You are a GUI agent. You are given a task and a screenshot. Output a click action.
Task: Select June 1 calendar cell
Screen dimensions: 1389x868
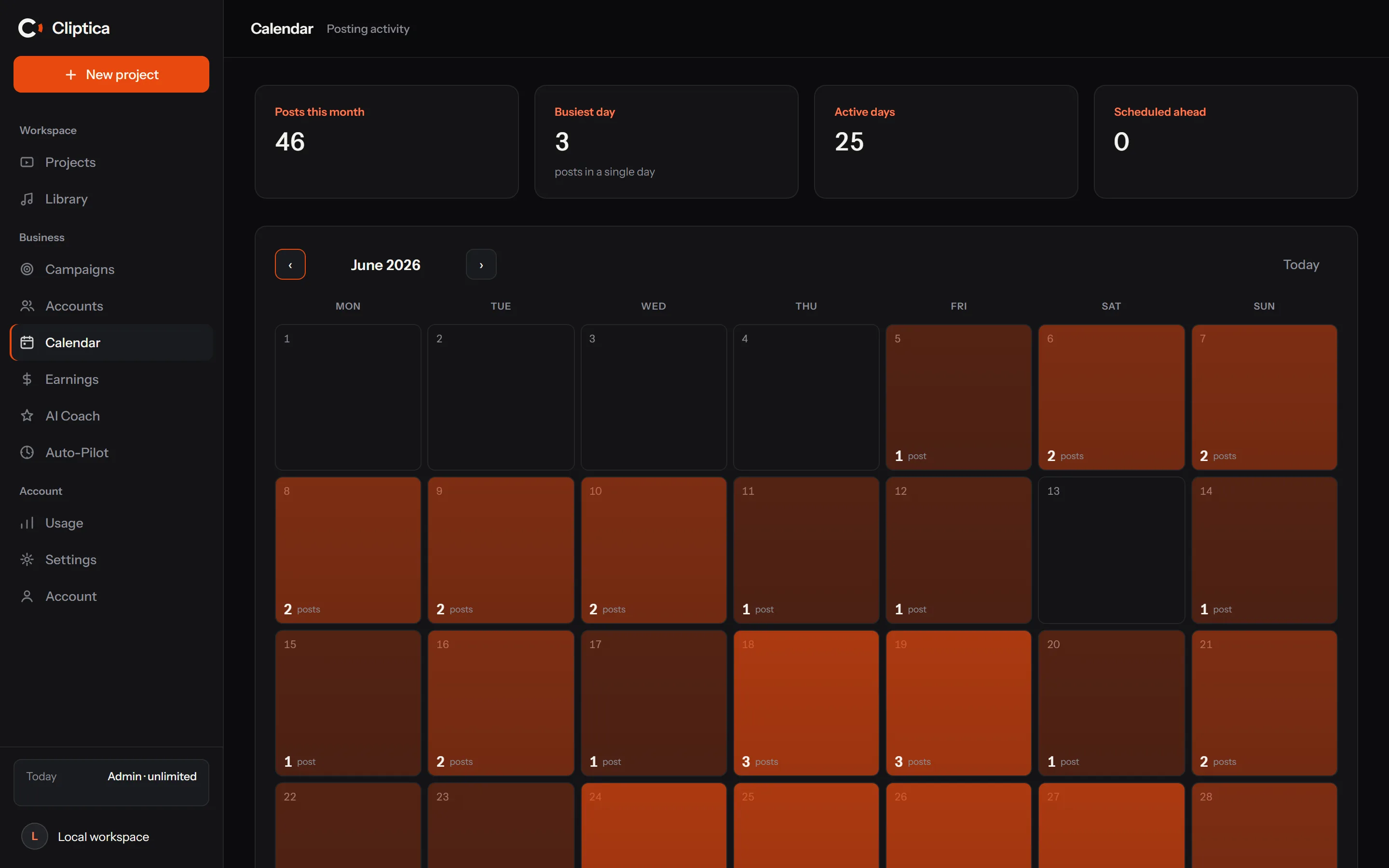(348, 397)
